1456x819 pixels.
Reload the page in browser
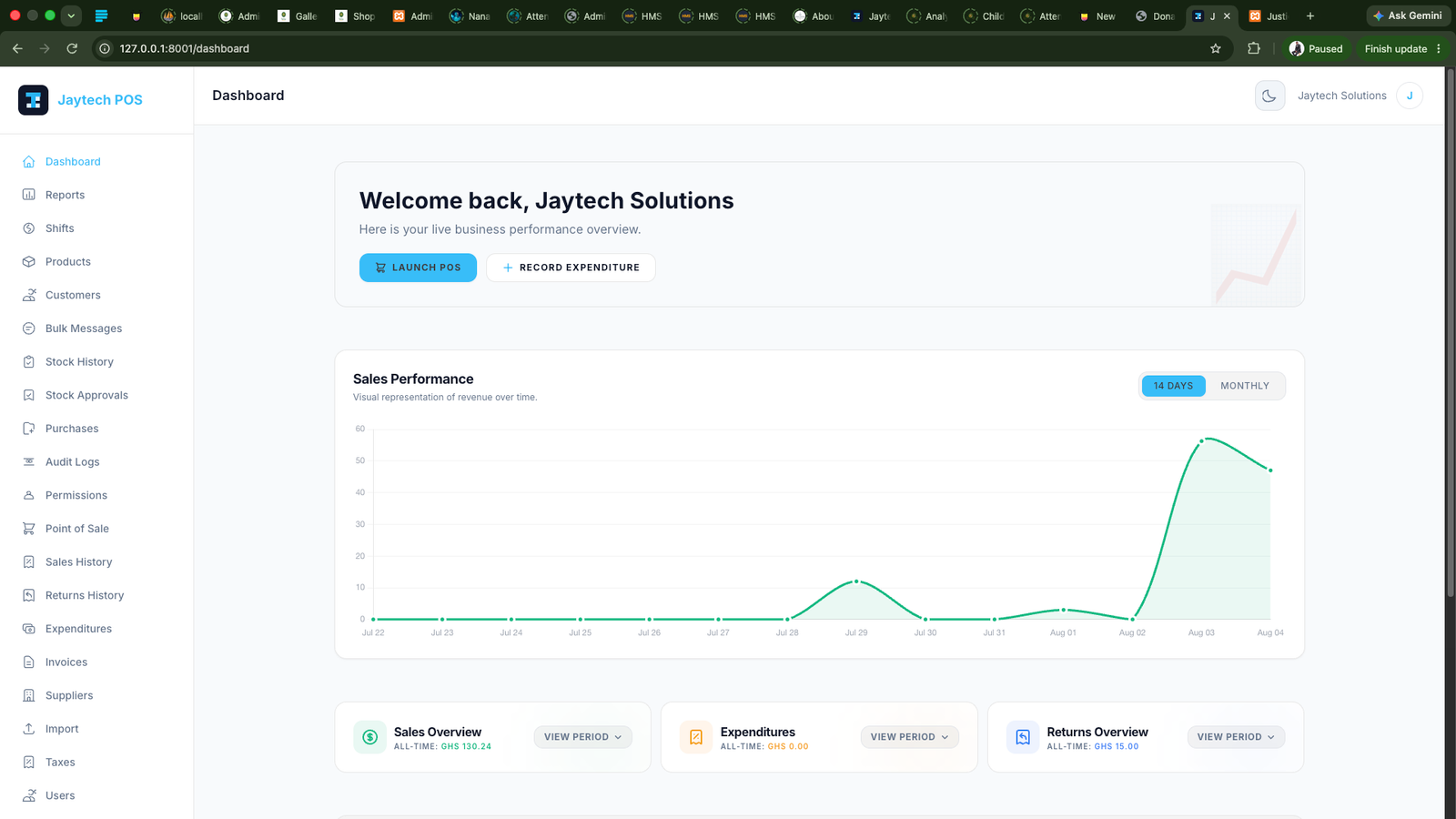click(72, 48)
